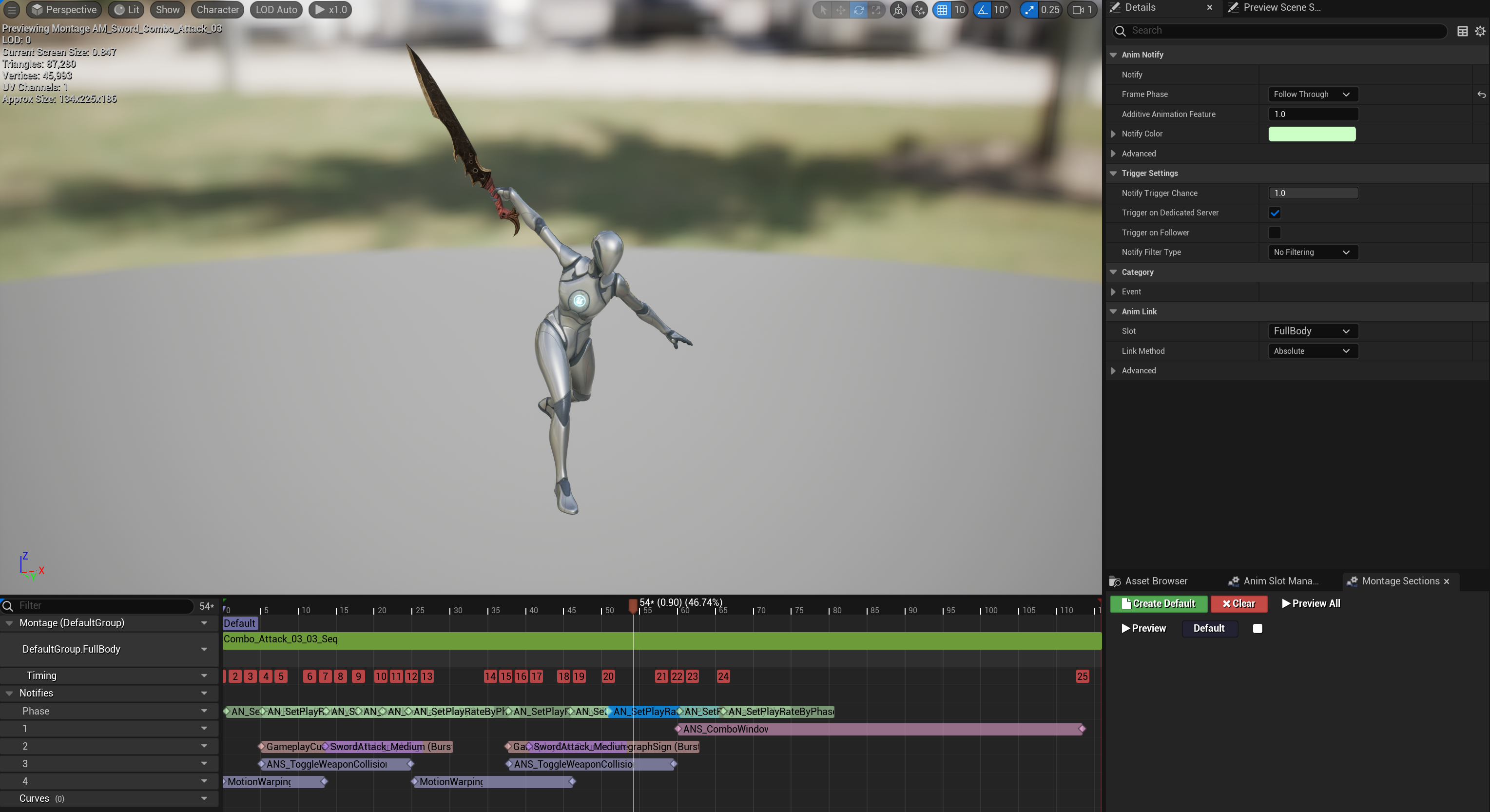Toggle the Default section preview checkbox
Screen dimensions: 1490x812
point(1257,628)
